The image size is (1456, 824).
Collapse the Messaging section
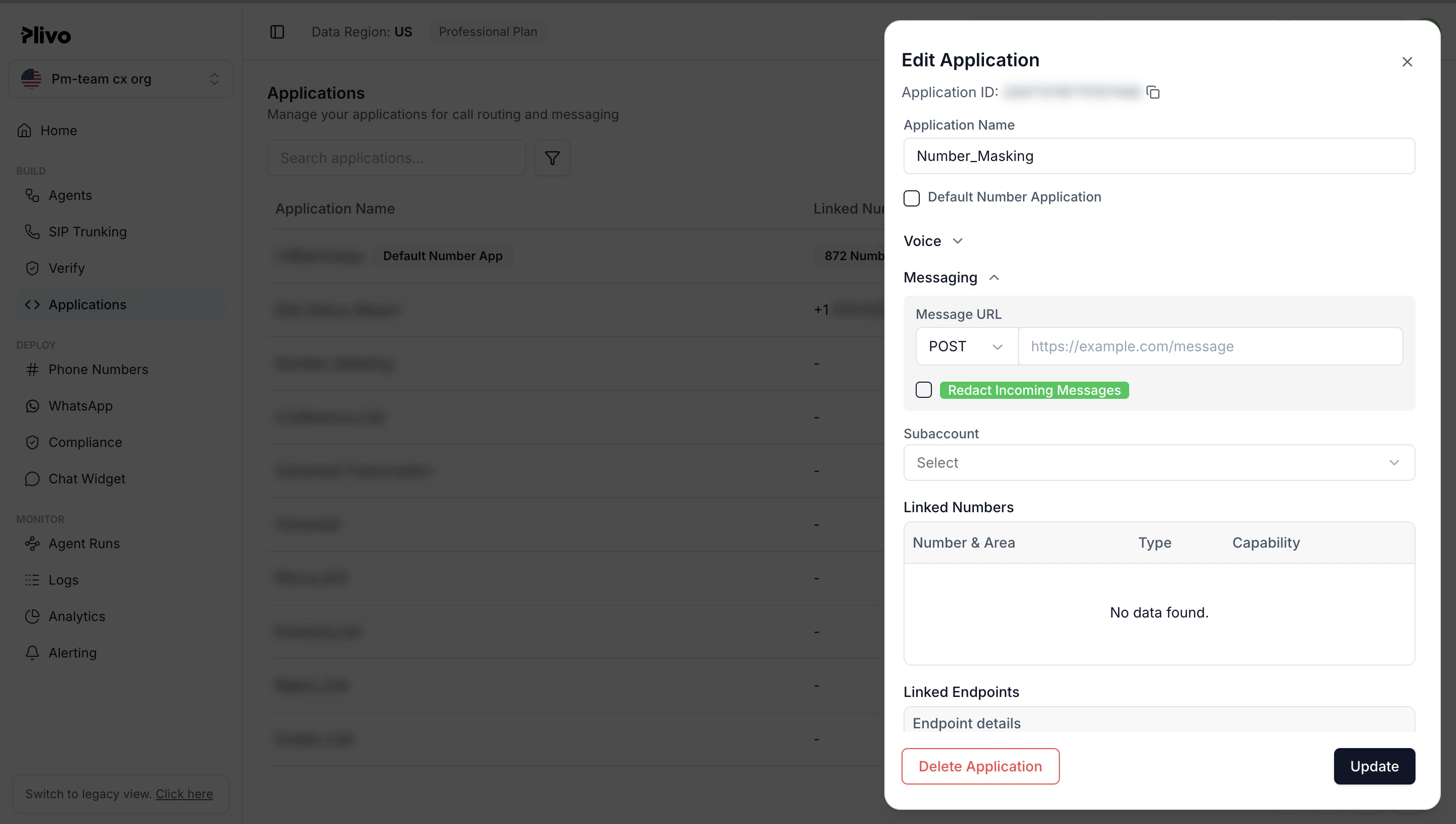coord(952,277)
